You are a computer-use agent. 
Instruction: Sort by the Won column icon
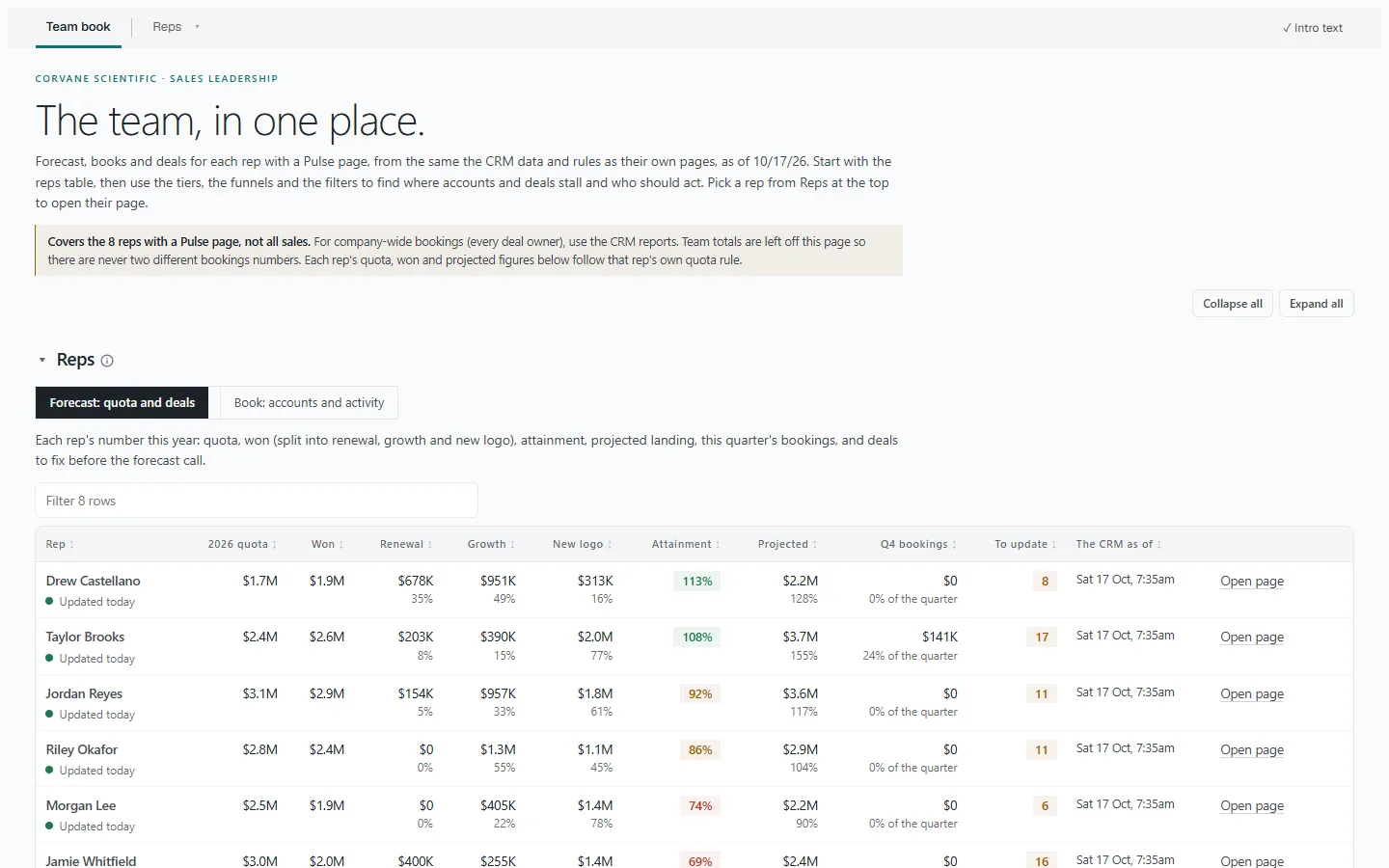coord(341,545)
